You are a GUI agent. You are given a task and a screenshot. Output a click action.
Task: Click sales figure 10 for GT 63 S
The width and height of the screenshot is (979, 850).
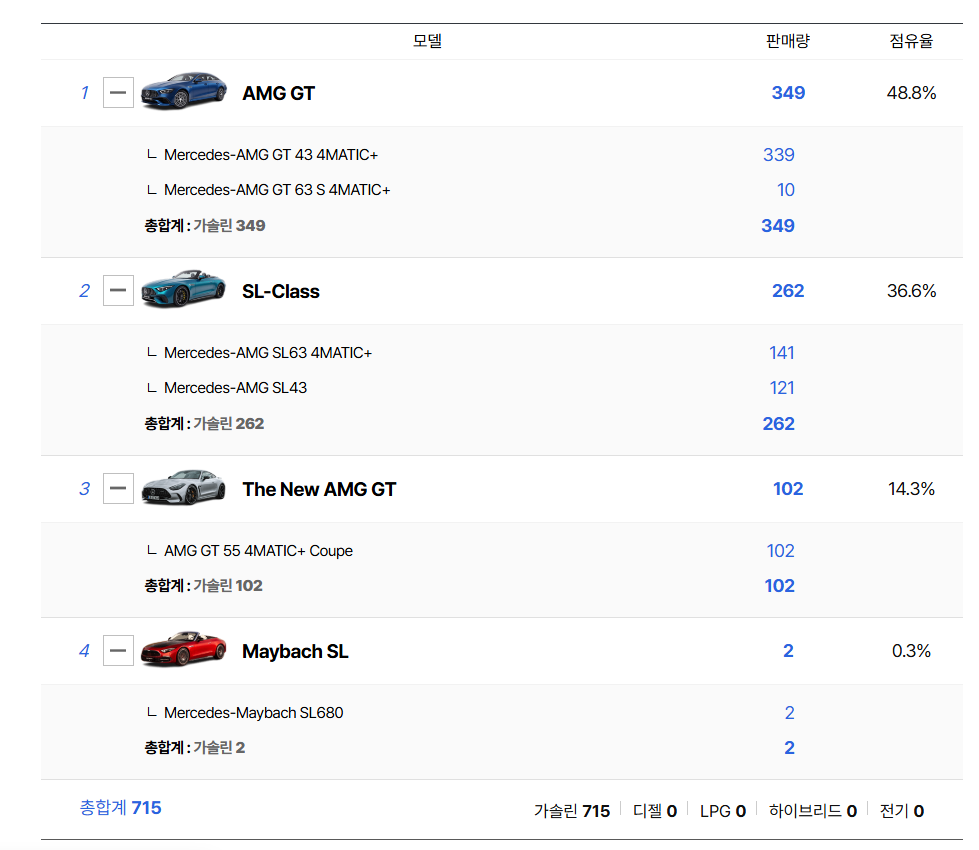[x=785, y=190]
